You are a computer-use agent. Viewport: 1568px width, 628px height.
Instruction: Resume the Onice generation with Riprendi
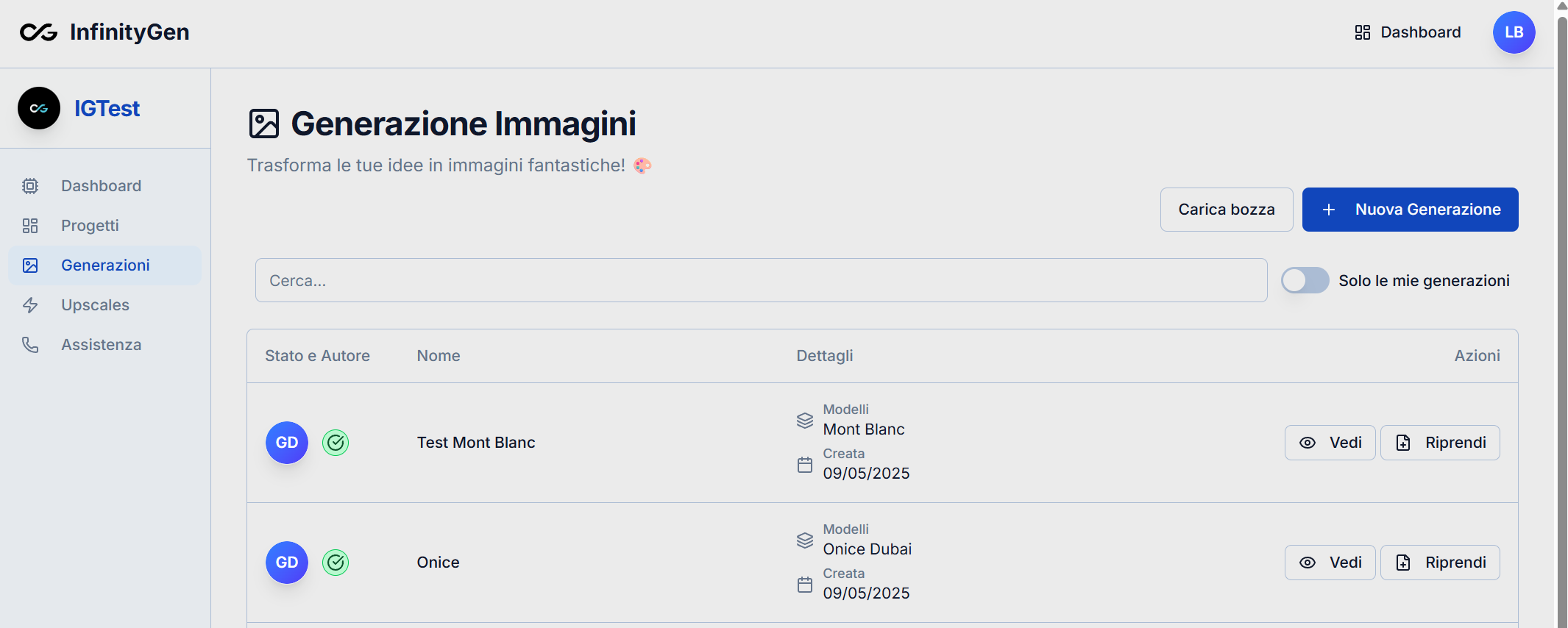[1439, 563]
